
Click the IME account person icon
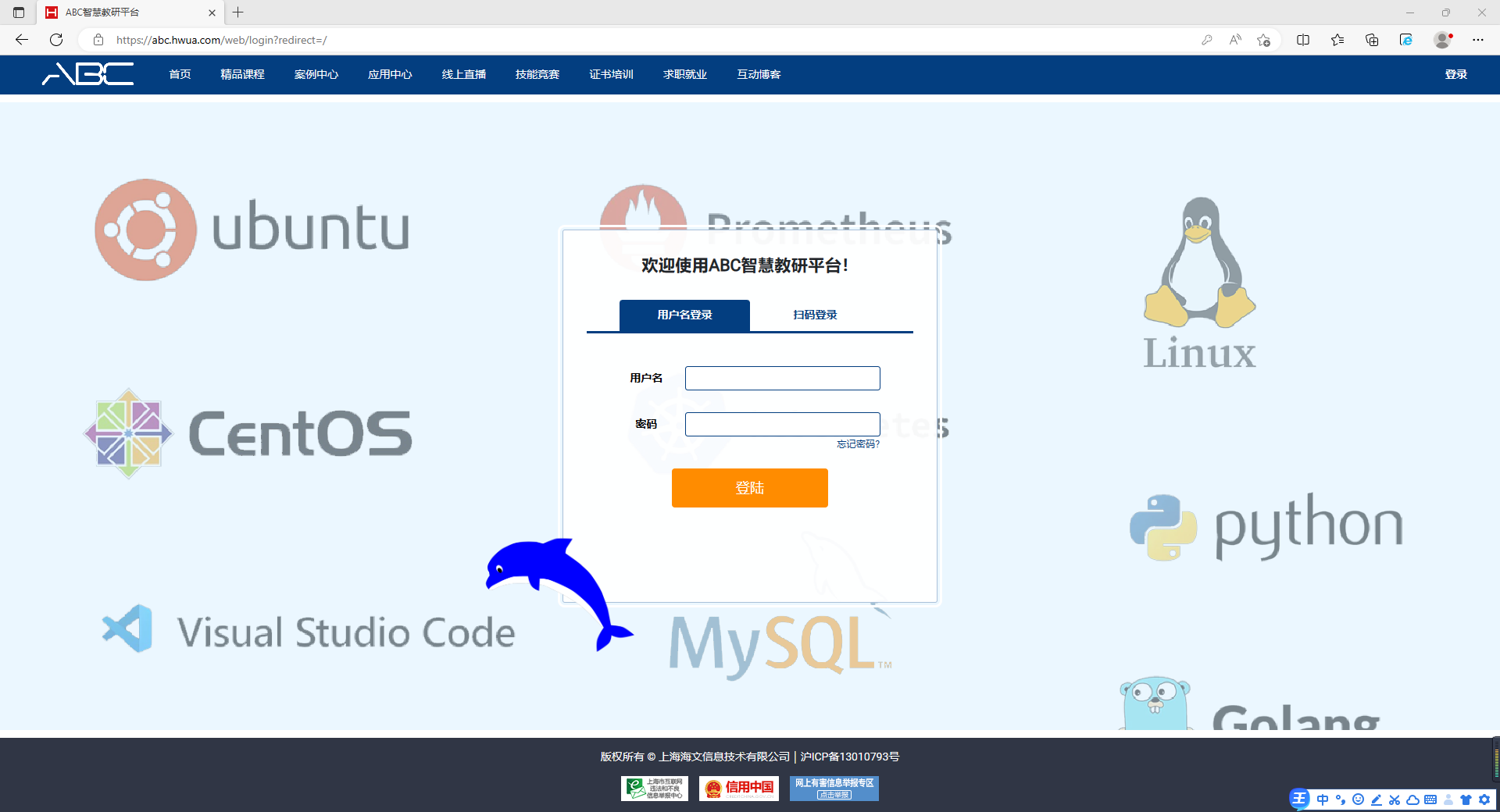pos(1448,800)
